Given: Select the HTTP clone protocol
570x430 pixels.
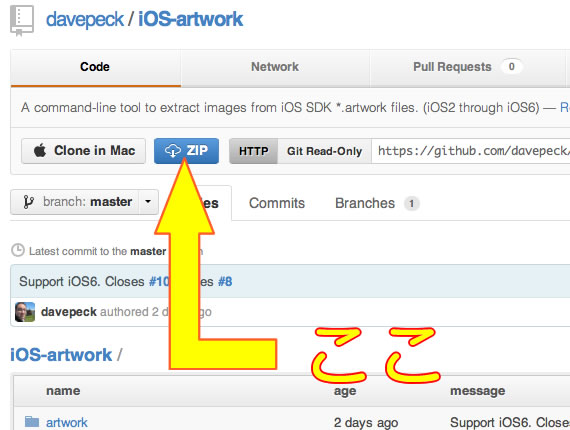Looking at the screenshot, I should 253,151.
